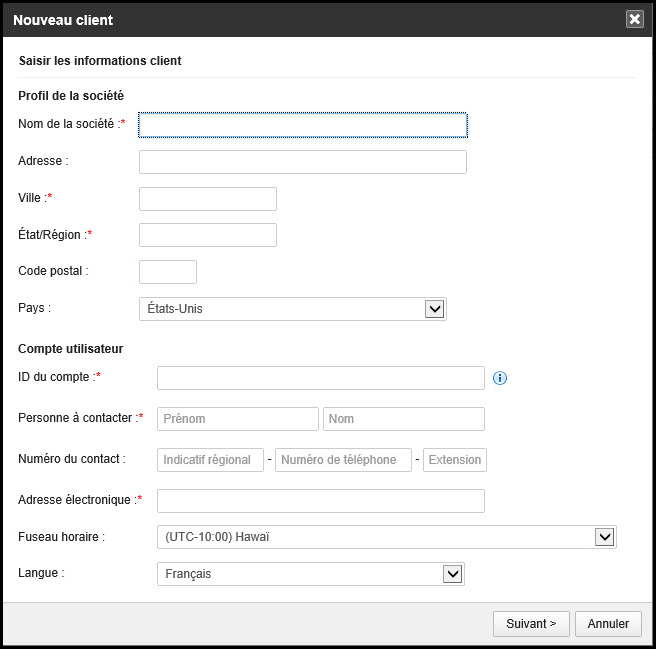Image resolution: width=656 pixels, height=649 pixels.
Task: Click into the État/Région field
Action: 207,235
